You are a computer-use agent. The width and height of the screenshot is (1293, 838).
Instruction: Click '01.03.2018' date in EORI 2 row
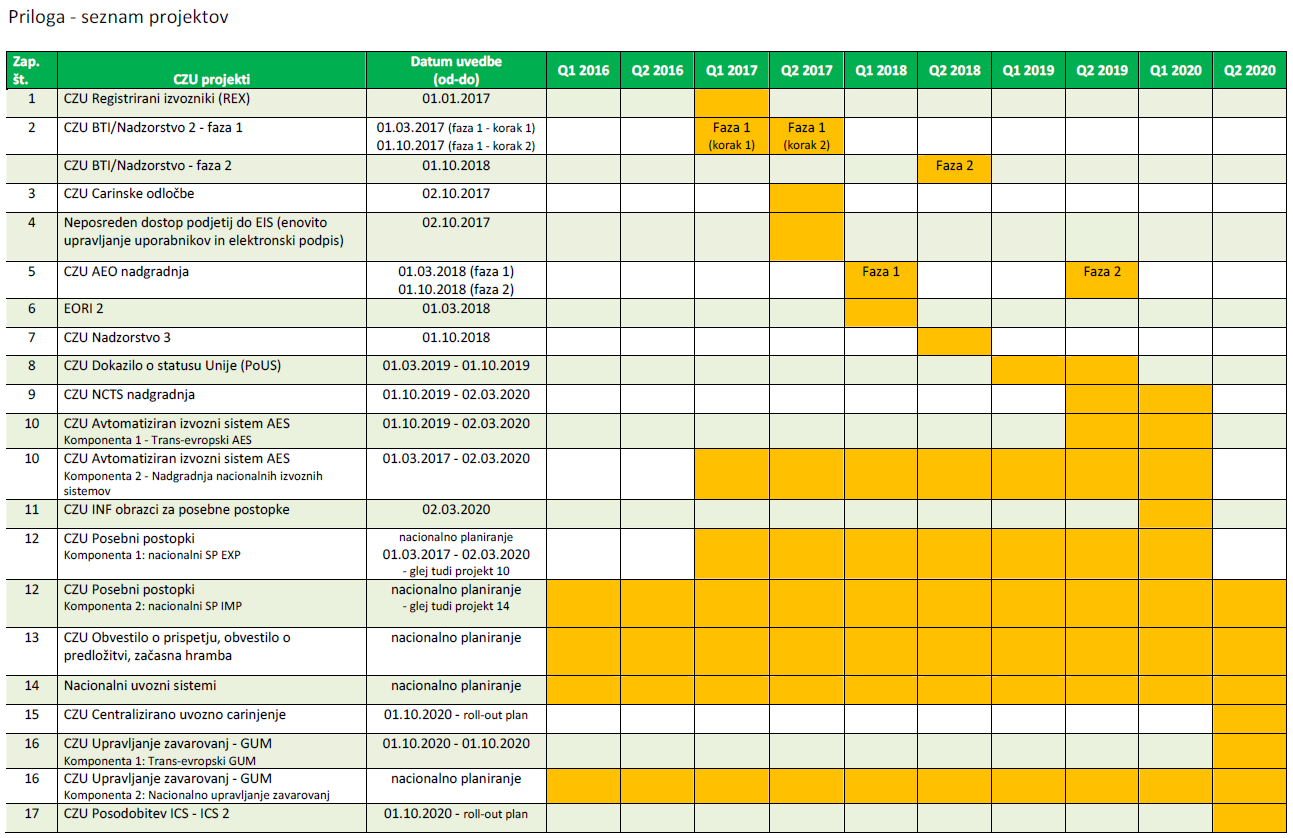point(456,309)
